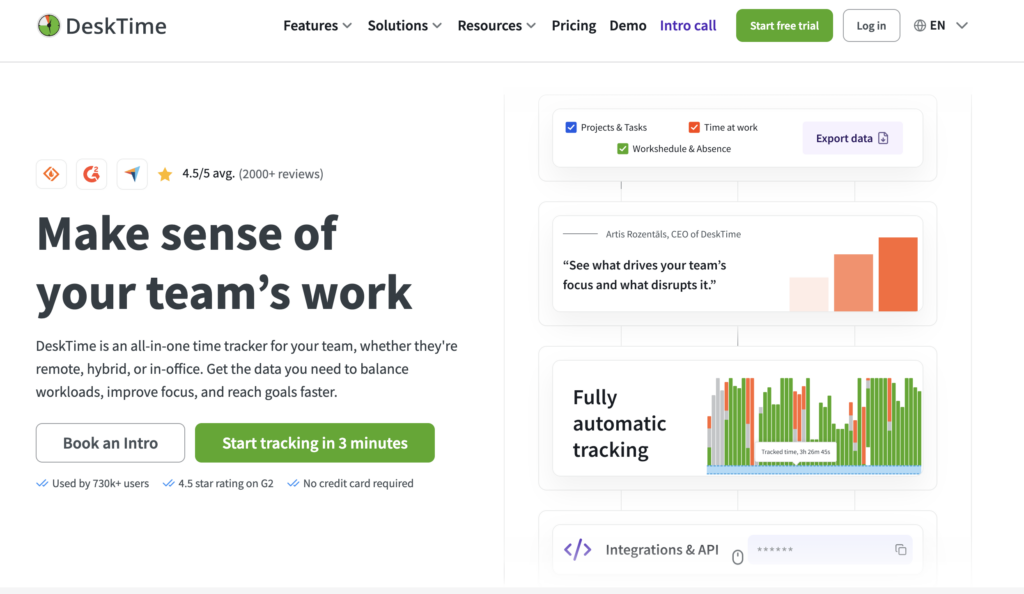1024x594 pixels.
Task: Click the See what drives your team's focus quote
Action: tap(644, 275)
